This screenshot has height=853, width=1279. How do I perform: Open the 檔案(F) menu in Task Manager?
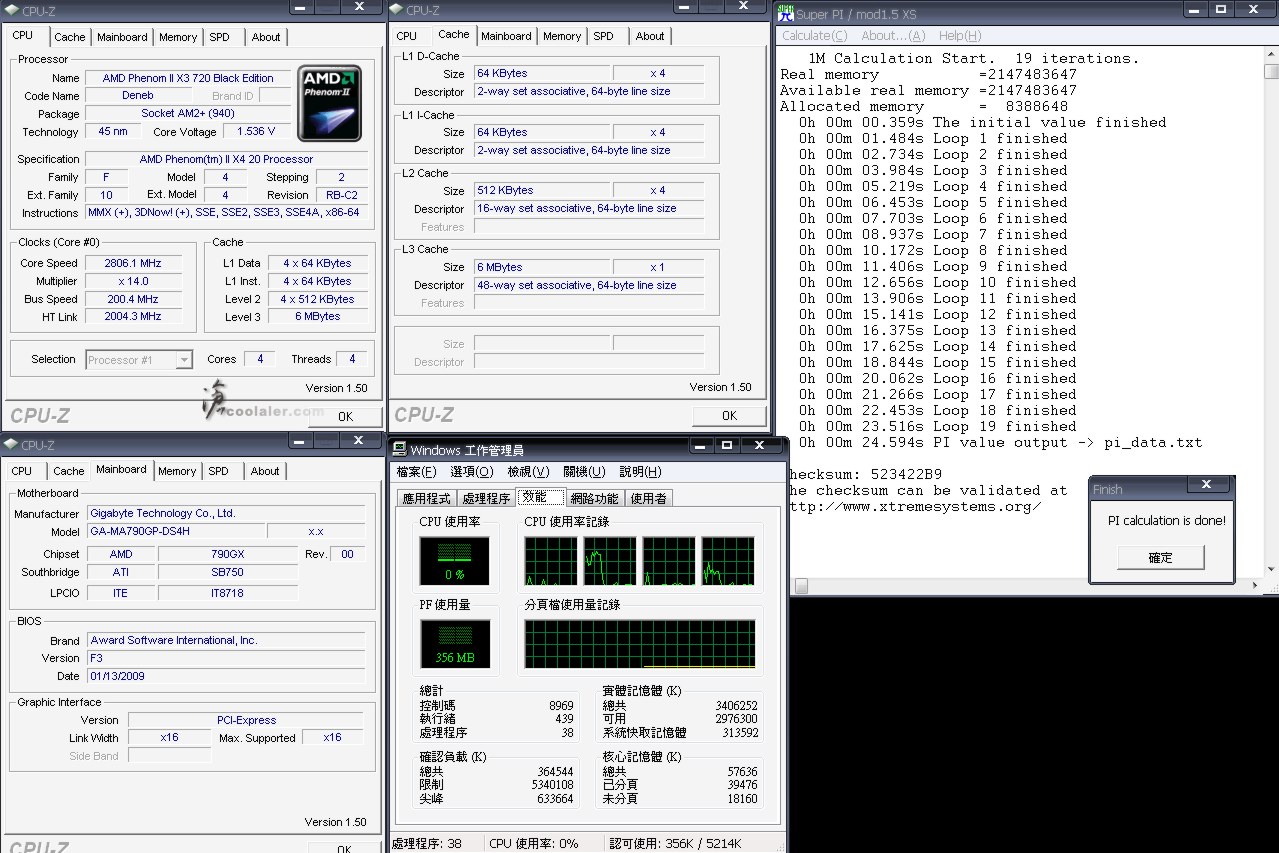click(416, 472)
